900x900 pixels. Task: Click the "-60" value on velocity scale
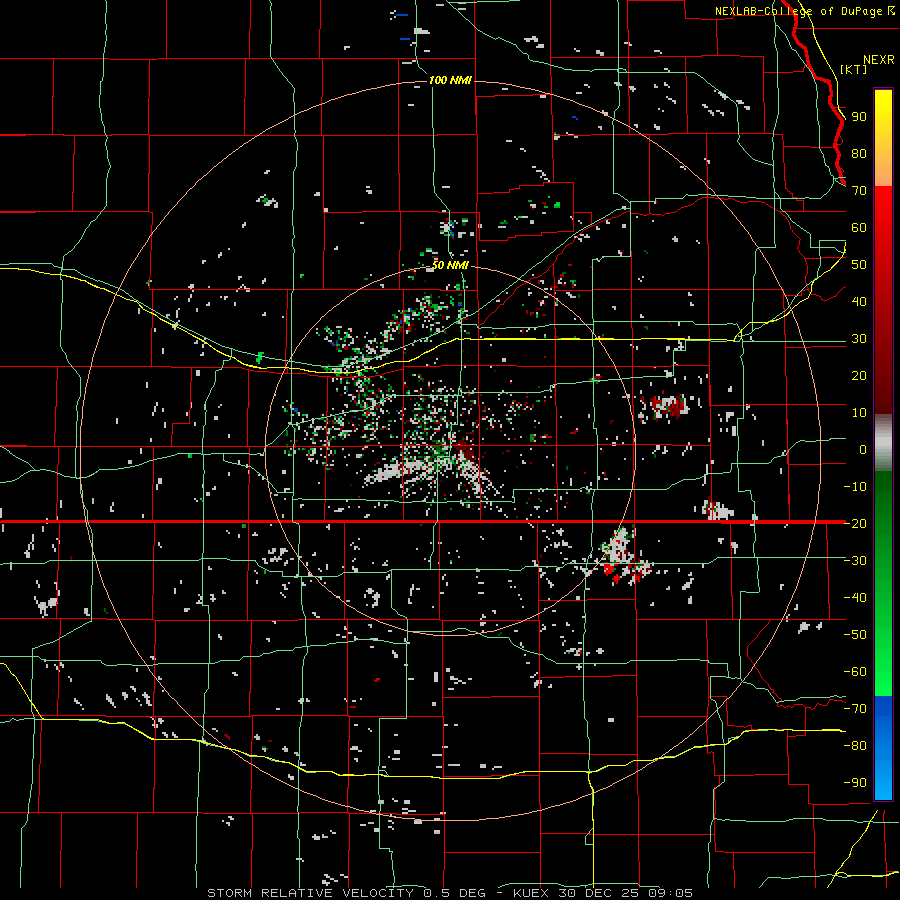click(855, 672)
